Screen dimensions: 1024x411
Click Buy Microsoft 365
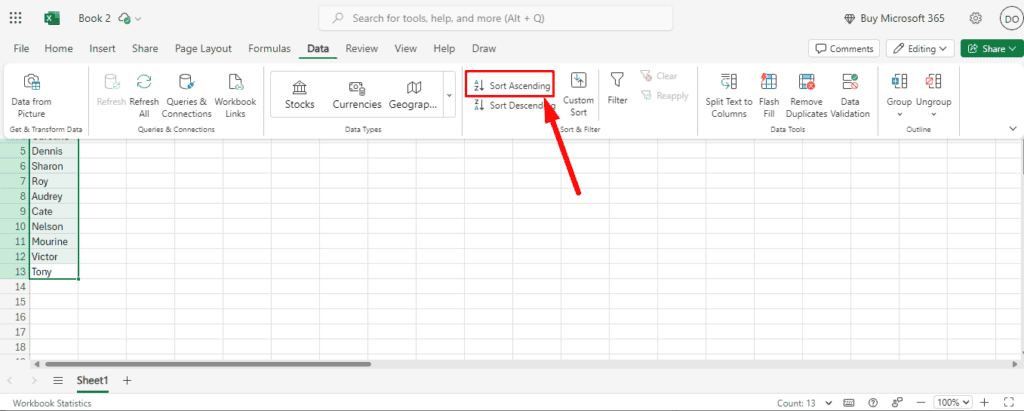pos(894,18)
